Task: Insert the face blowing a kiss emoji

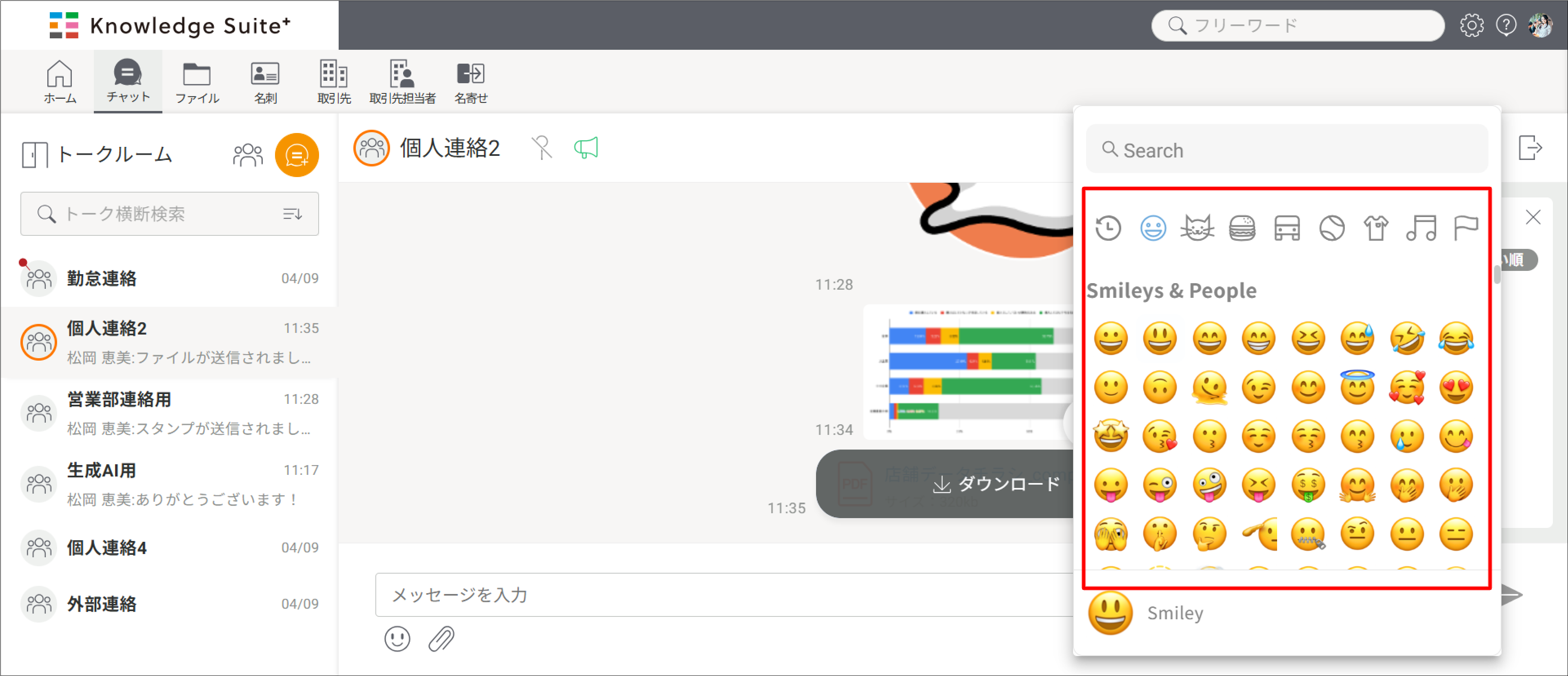Action: point(1160,436)
